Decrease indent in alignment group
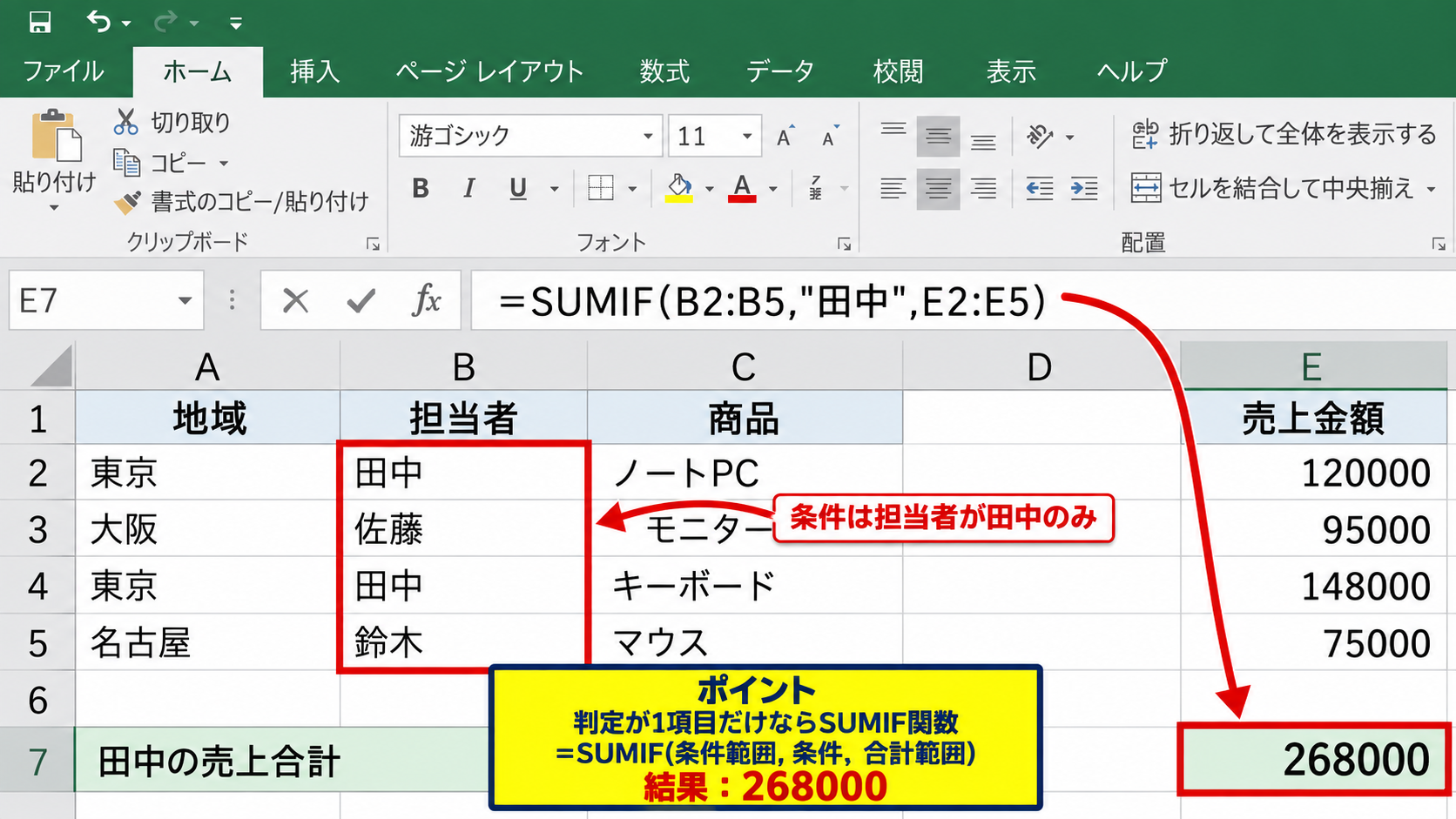Image resolution: width=1456 pixels, height=819 pixels. pos(1040,188)
